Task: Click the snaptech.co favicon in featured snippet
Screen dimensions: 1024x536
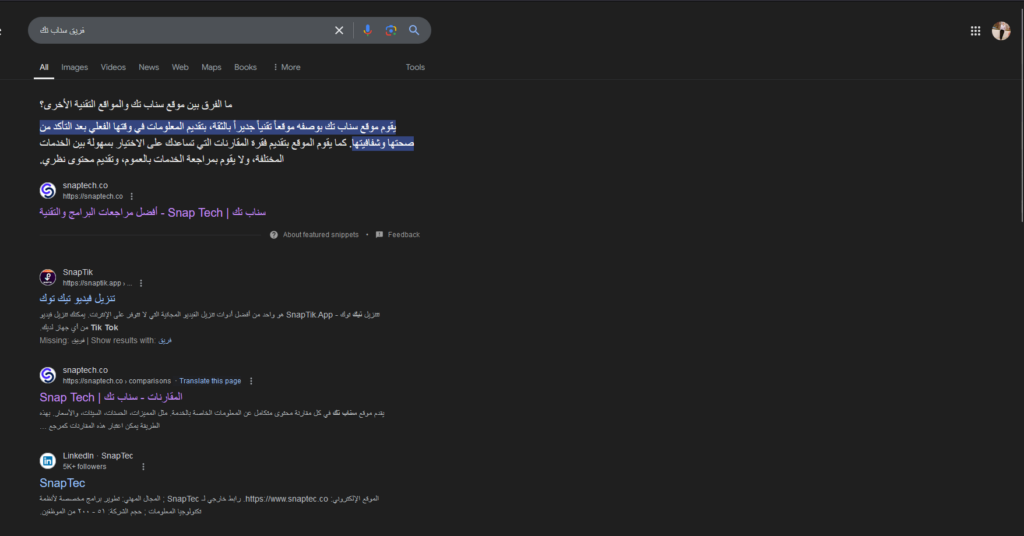Action: pos(48,191)
